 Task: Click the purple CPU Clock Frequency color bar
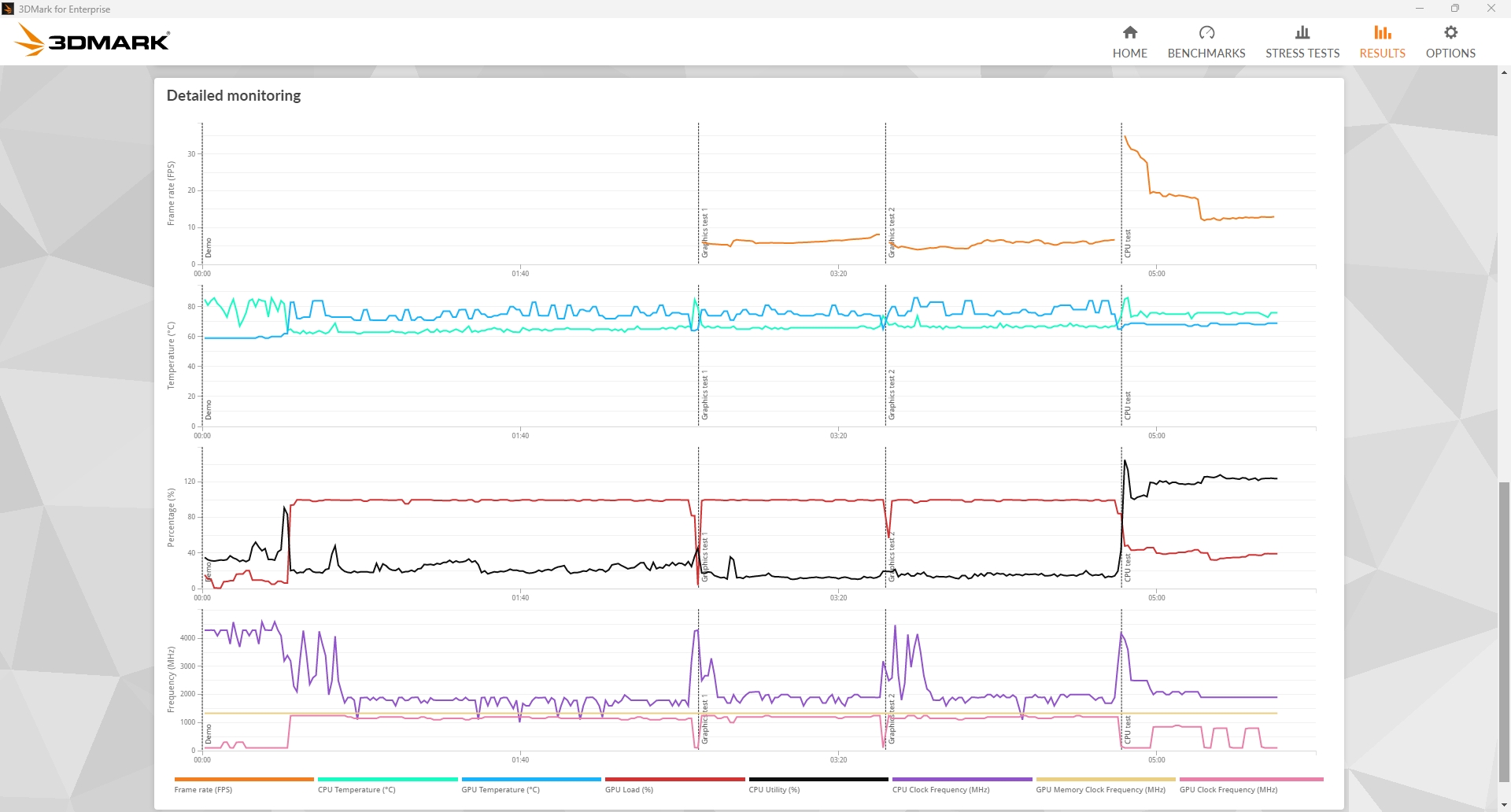pos(962,779)
